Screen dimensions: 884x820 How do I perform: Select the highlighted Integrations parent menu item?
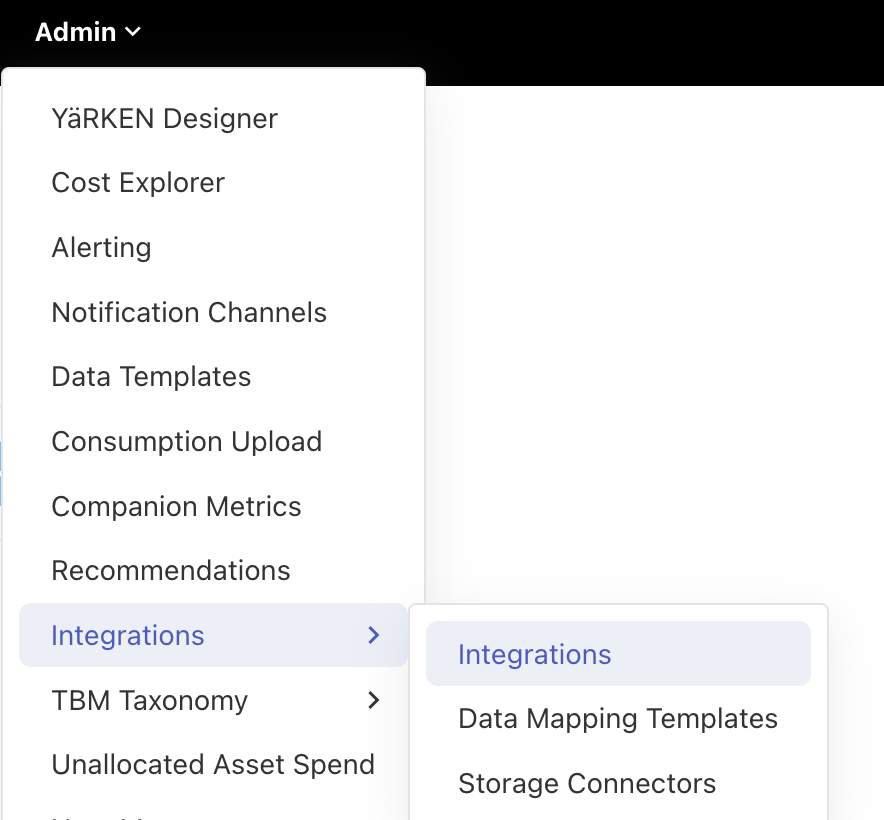[128, 635]
